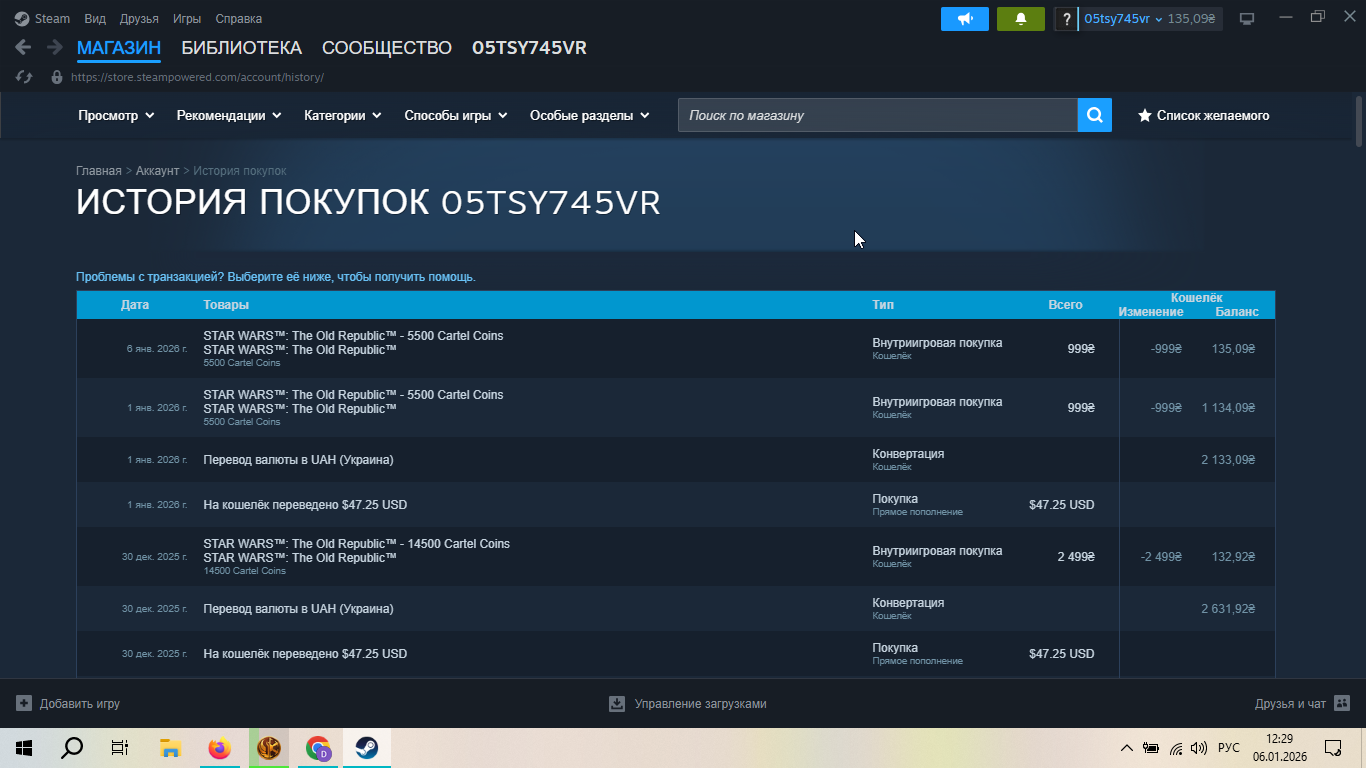Show hidden tray icons chevron
Viewport: 1366px width, 768px height.
1127,748
